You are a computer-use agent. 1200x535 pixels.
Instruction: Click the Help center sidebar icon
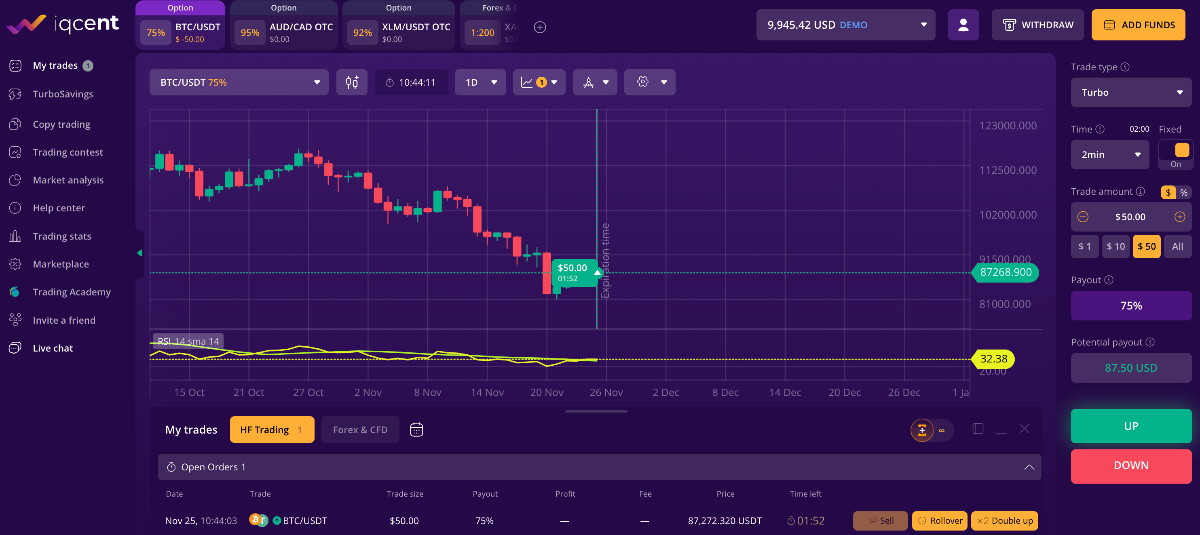[15, 208]
